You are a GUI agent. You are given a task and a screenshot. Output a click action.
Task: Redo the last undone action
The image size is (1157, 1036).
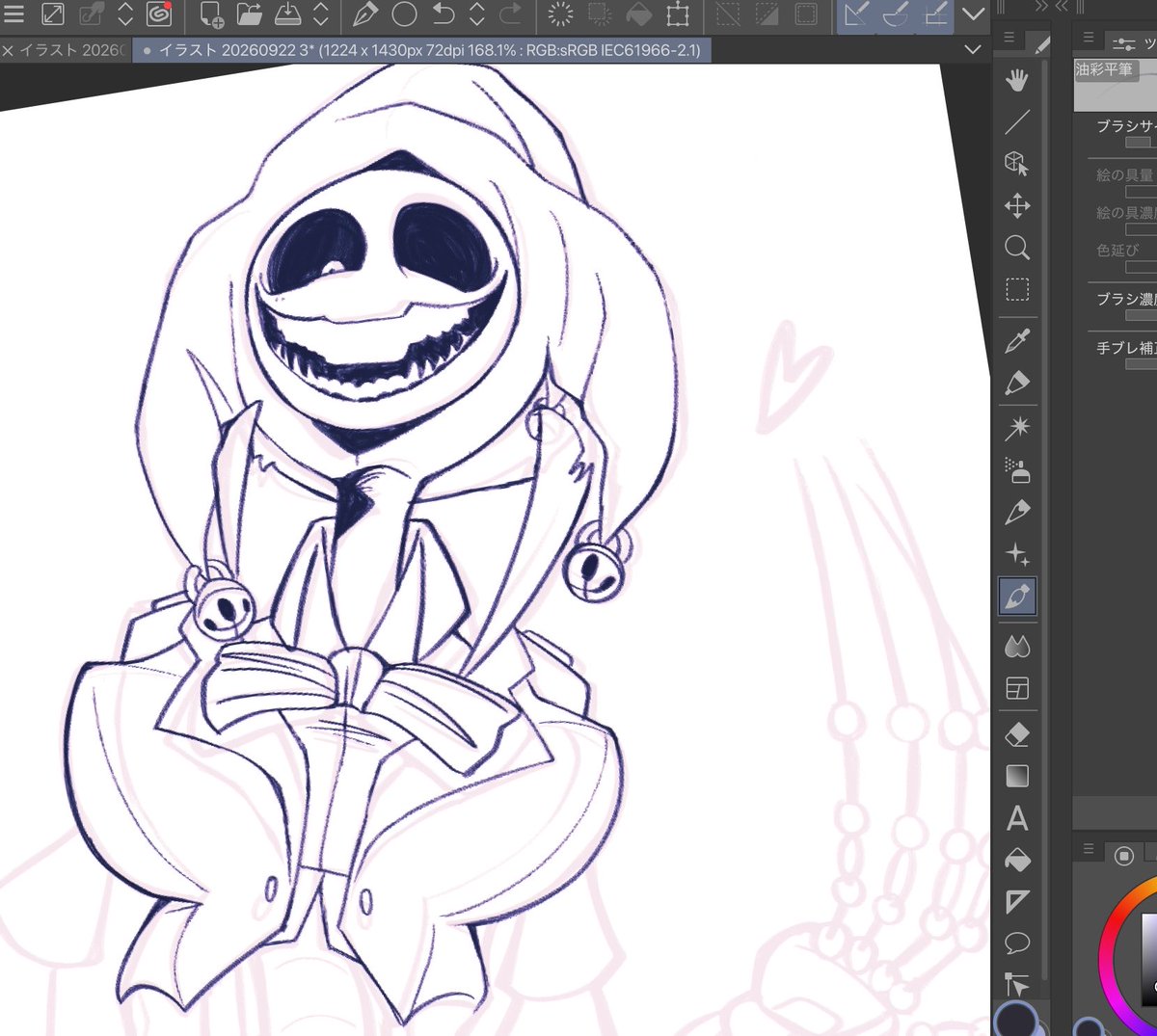510,14
